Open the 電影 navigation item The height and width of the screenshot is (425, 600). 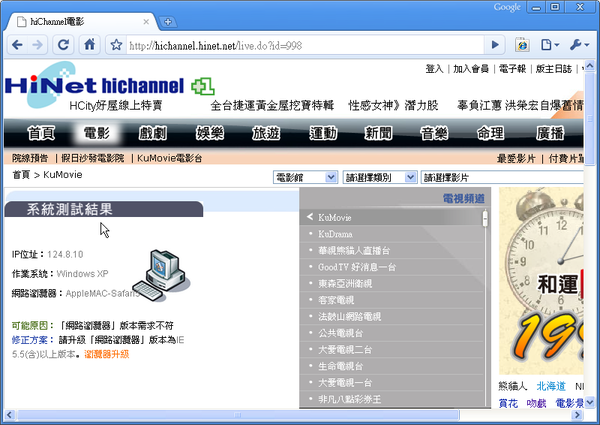coord(97,133)
